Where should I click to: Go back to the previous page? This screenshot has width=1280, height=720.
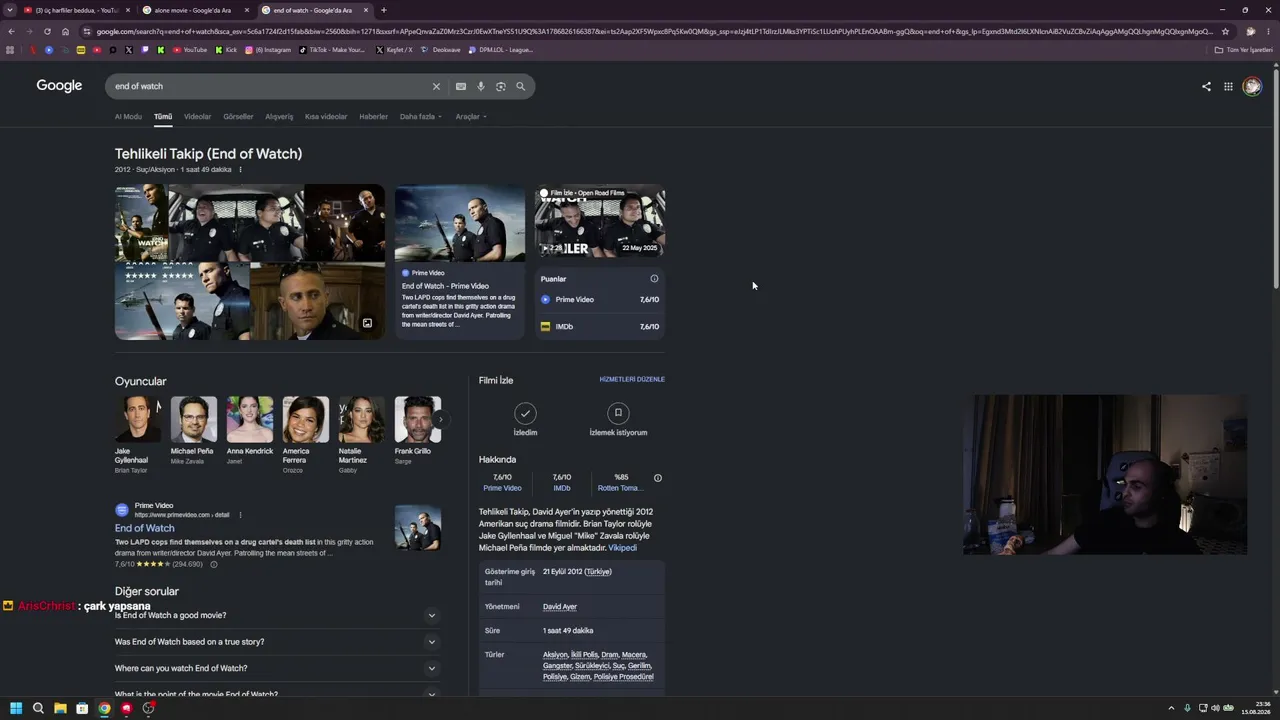11,31
